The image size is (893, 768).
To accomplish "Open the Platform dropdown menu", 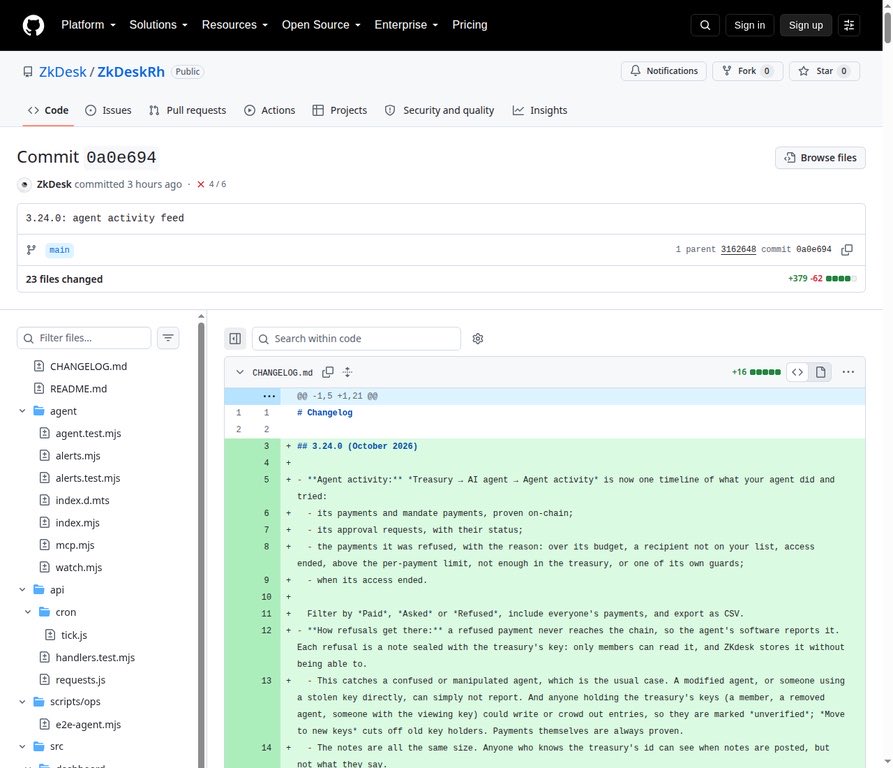I will (88, 25).
